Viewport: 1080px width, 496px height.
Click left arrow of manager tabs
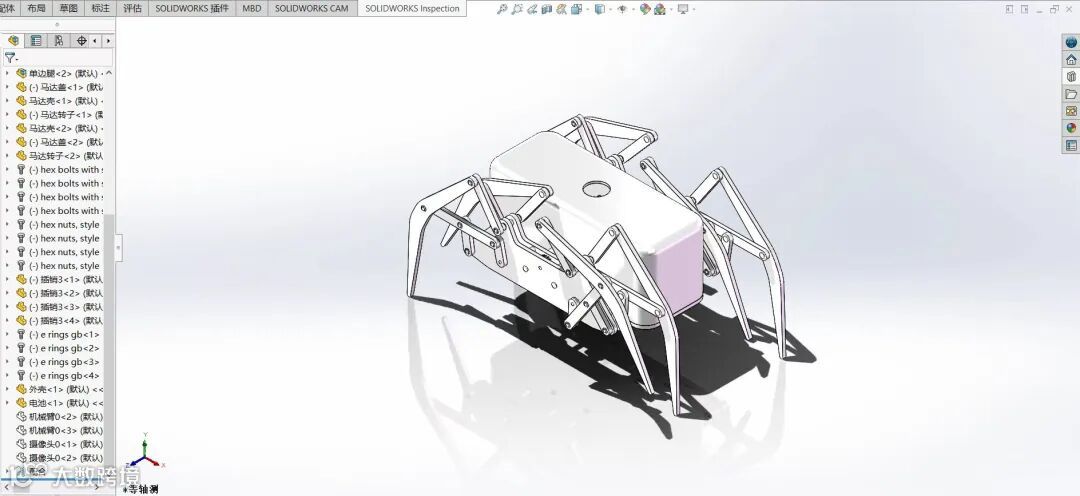click(x=95, y=41)
